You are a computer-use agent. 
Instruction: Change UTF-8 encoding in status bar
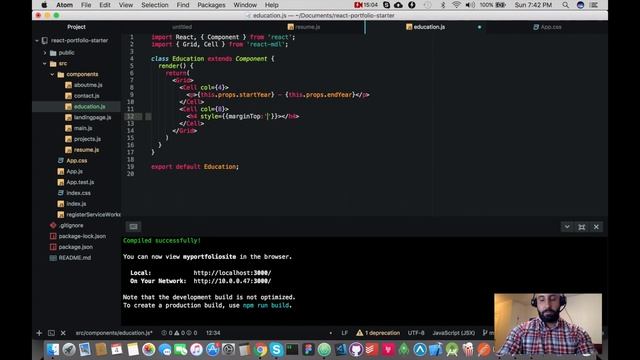pyautogui.click(x=416, y=333)
